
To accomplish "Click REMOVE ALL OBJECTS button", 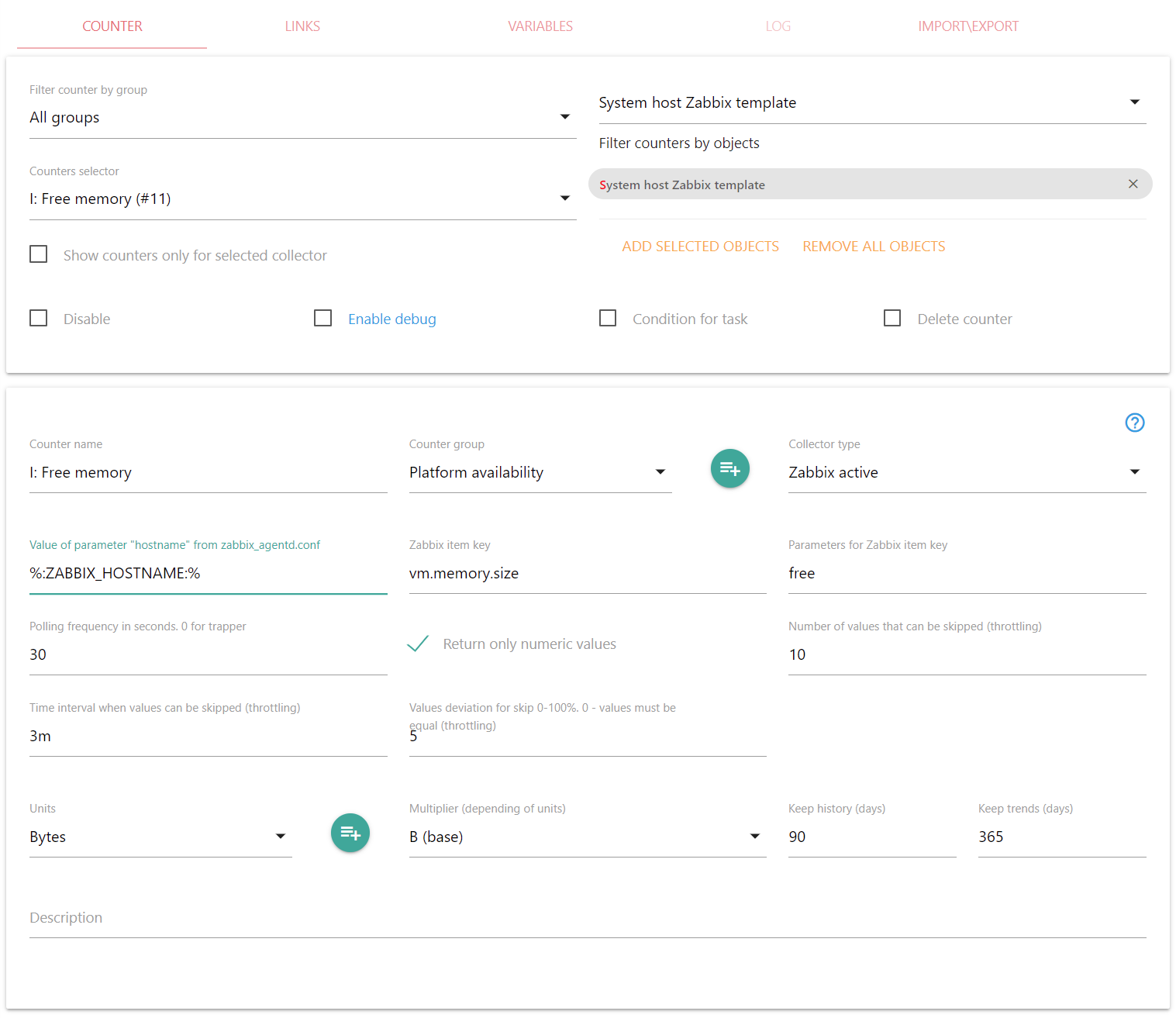I will pos(874,247).
